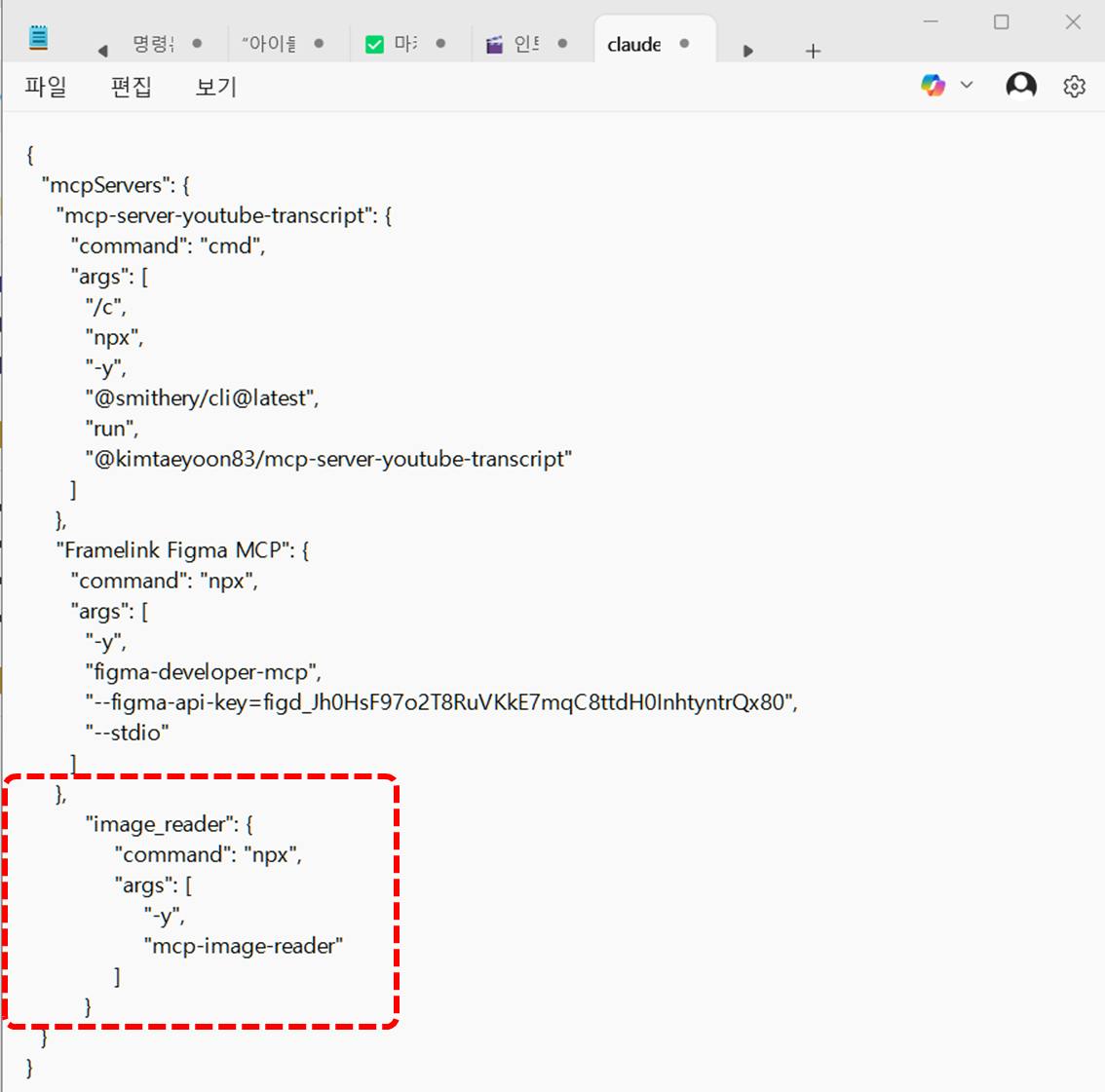The width and height of the screenshot is (1105, 1092).
Task: Open the account profile icon
Action: point(1020,86)
